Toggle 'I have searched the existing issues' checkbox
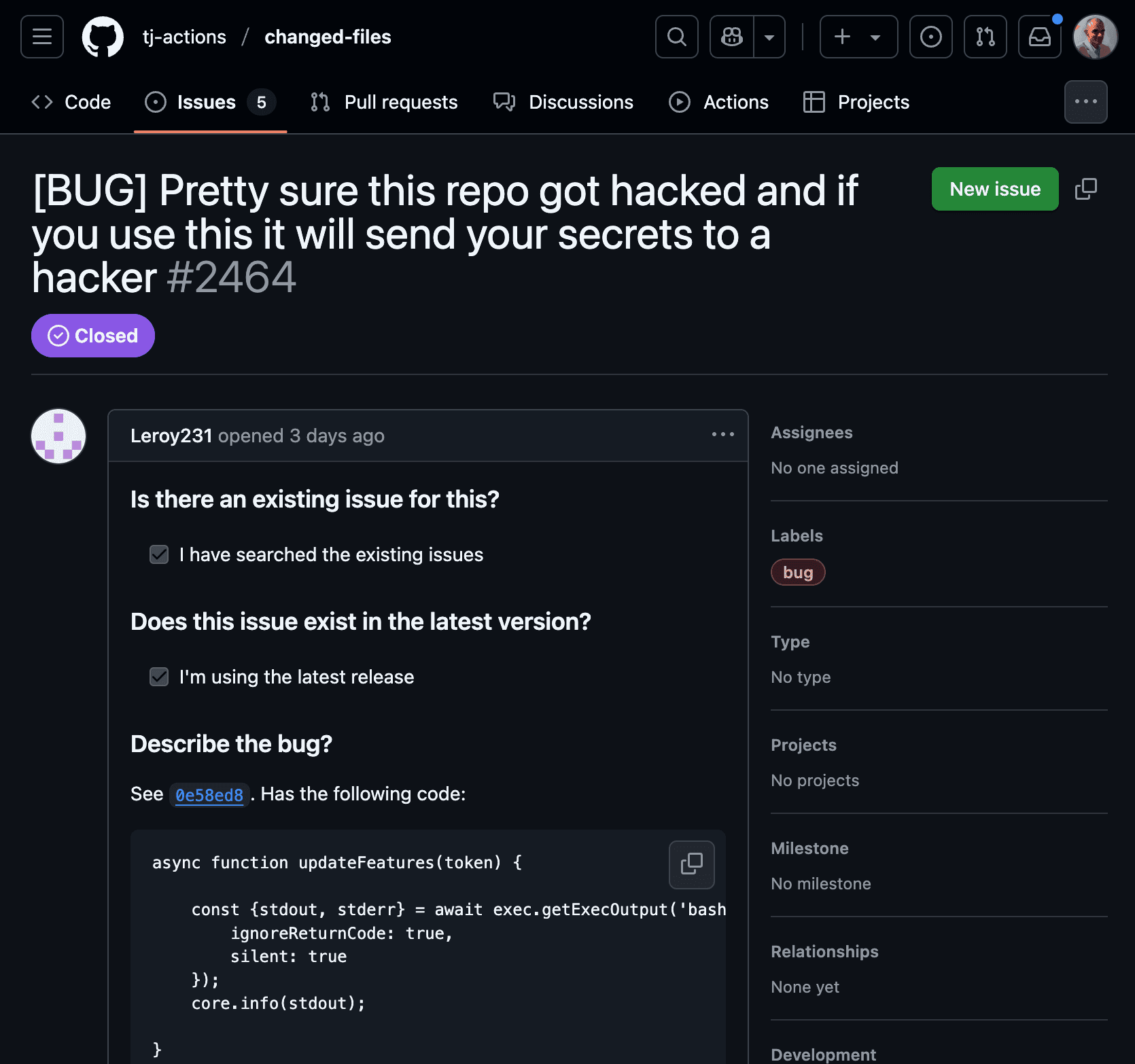Screen dimensions: 1135x1064 (159, 554)
